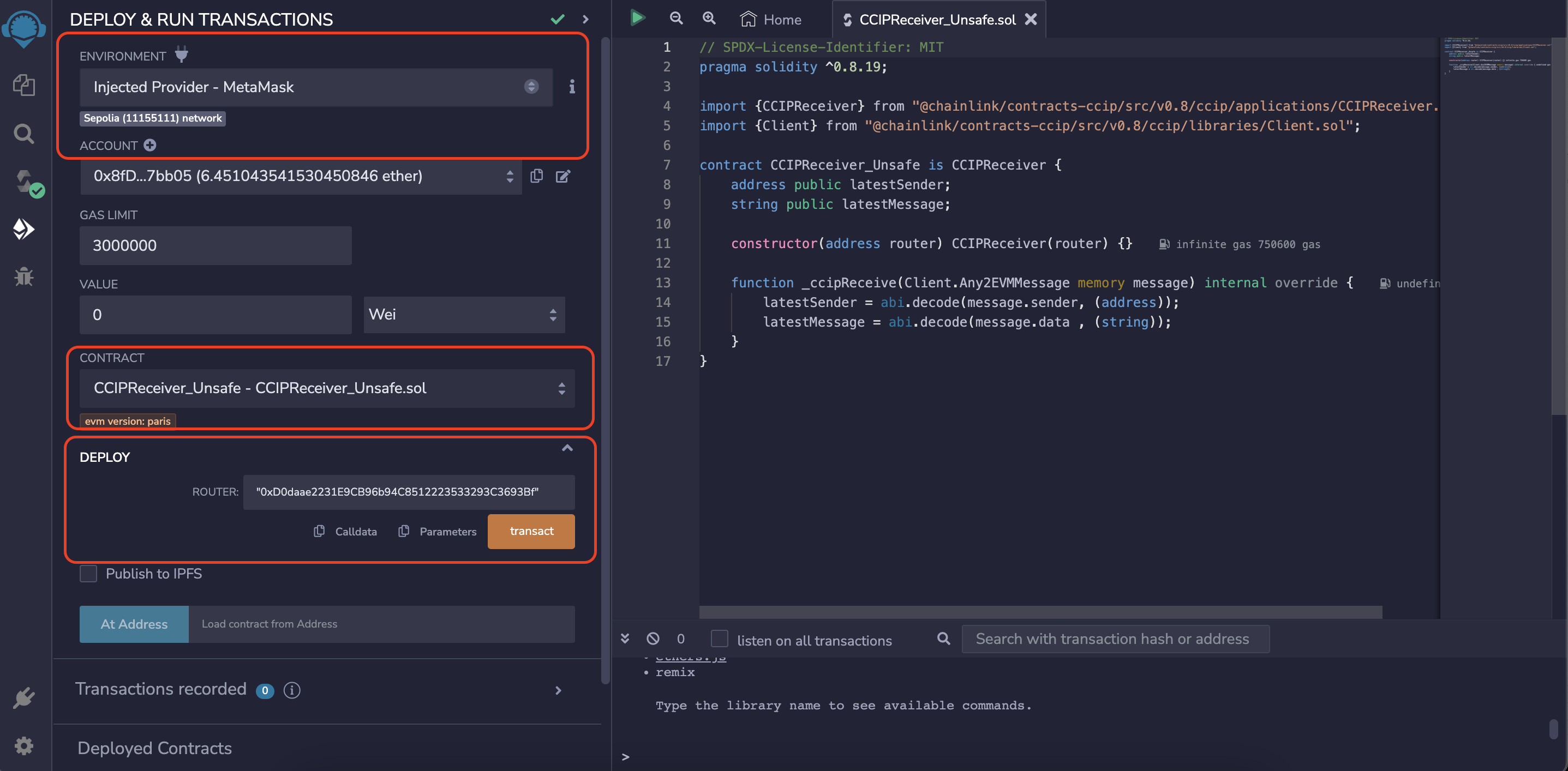Viewport: 1568px width, 771px height.
Task: Open the Search in files sidebar icon
Action: click(x=25, y=133)
